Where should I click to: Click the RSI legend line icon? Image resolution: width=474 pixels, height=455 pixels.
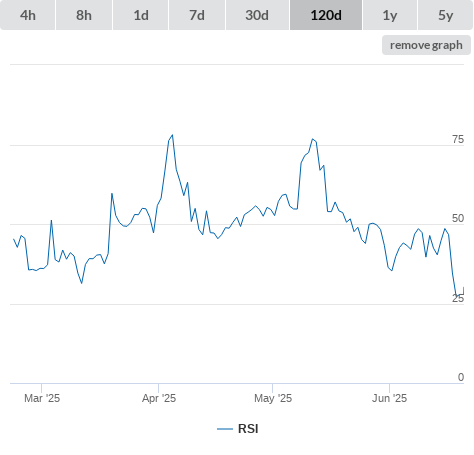[225, 429]
